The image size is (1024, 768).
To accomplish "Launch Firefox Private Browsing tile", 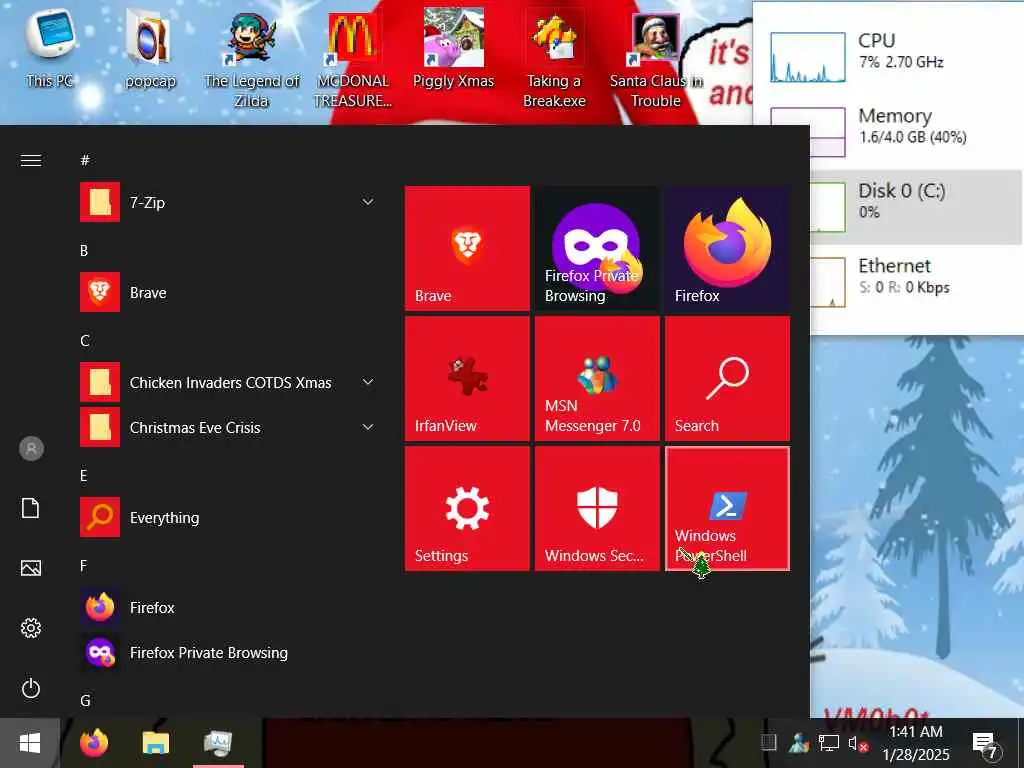I will (x=597, y=248).
